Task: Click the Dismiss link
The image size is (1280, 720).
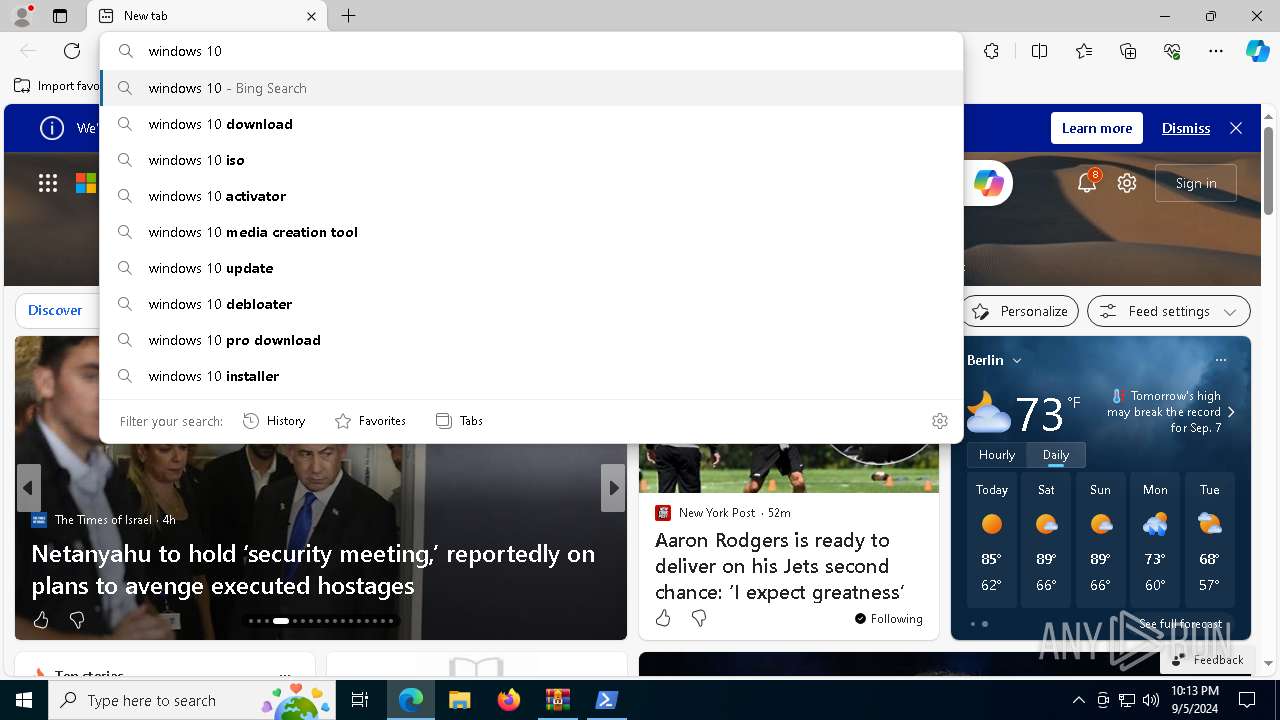Action: (x=1186, y=128)
